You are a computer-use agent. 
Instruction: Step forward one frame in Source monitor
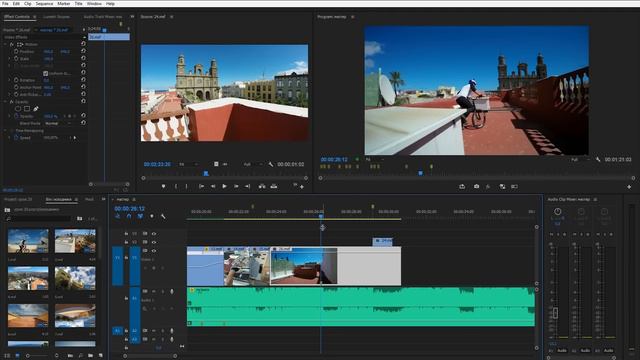point(236,186)
